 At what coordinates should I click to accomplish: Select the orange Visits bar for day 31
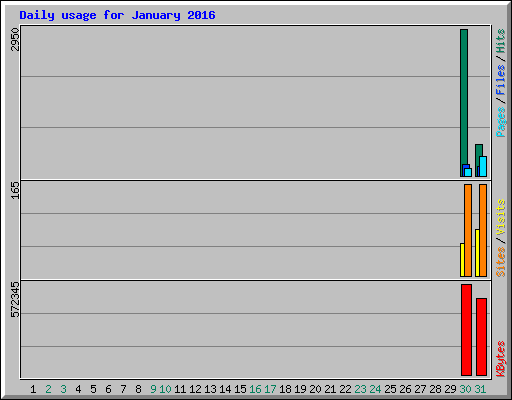pos(483,230)
